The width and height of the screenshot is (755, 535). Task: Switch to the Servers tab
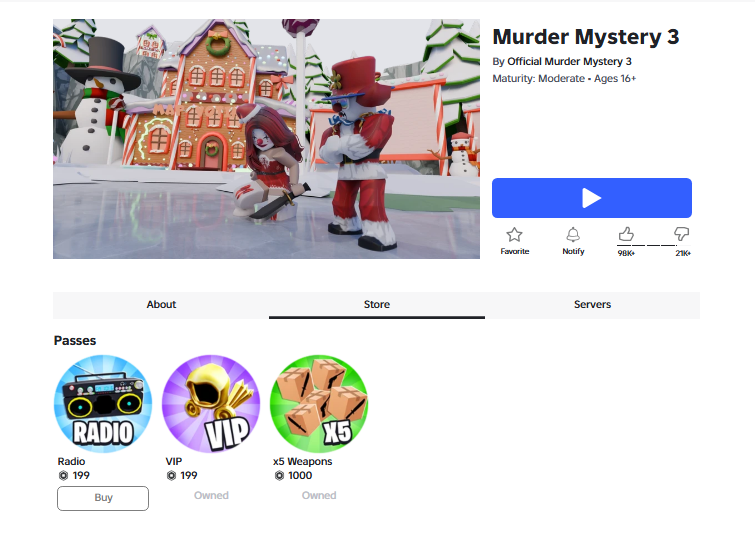click(x=592, y=305)
